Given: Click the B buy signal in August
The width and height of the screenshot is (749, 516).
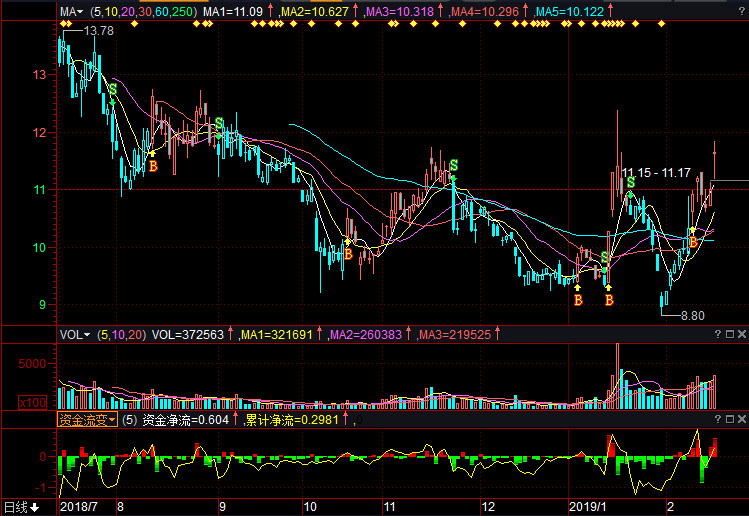Looking at the screenshot, I should point(153,166).
